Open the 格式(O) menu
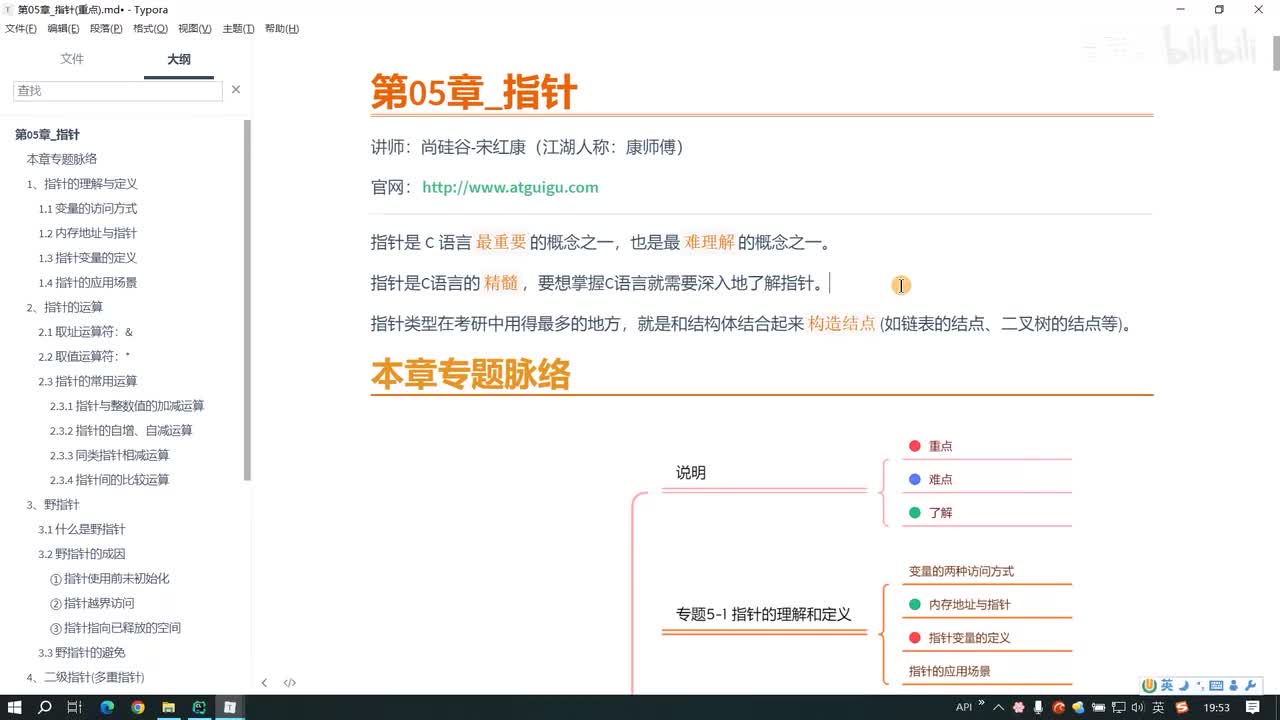The height and width of the screenshot is (720, 1280). click(x=150, y=29)
